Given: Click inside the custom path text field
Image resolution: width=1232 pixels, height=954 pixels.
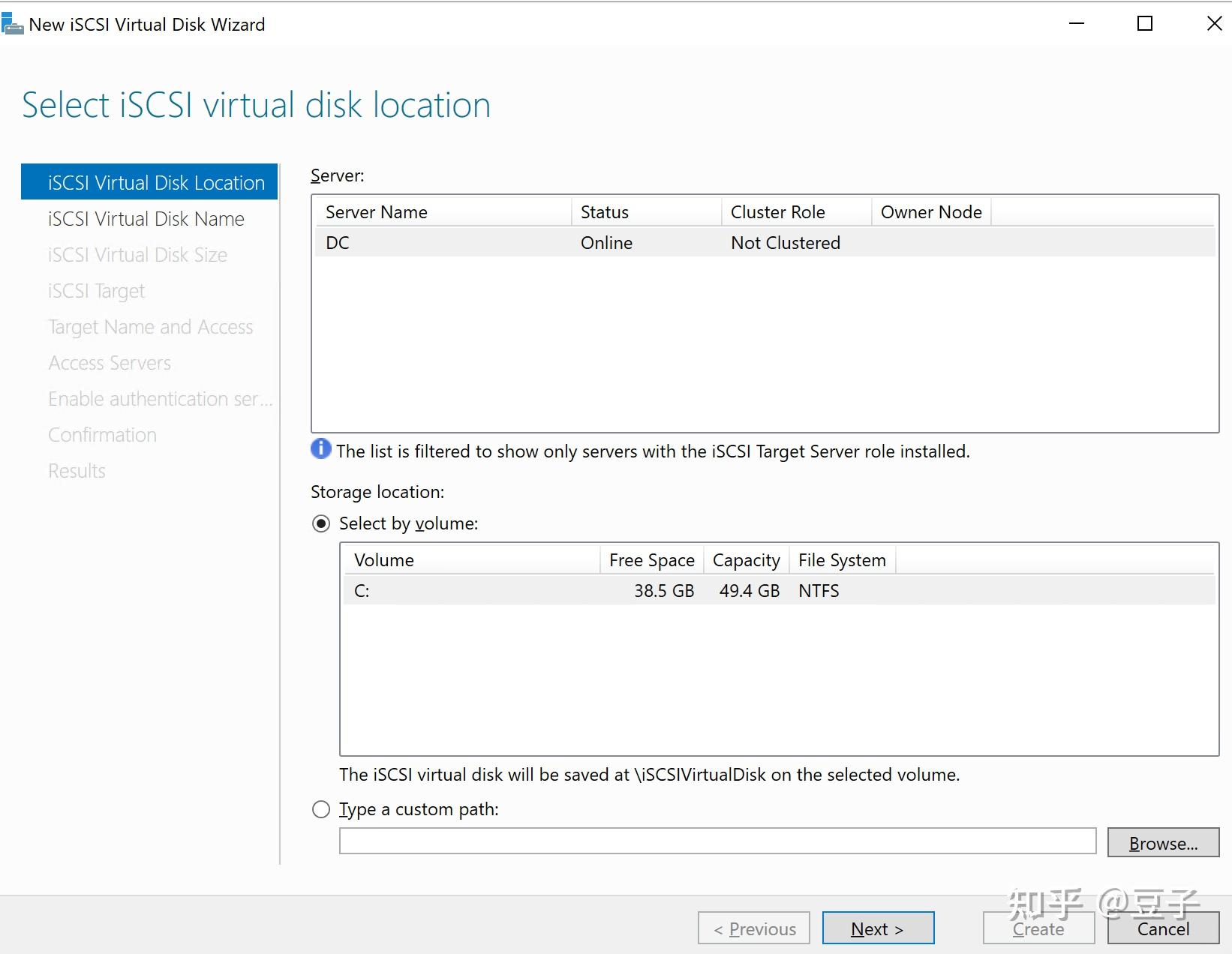Looking at the screenshot, I should (x=717, y=841).
